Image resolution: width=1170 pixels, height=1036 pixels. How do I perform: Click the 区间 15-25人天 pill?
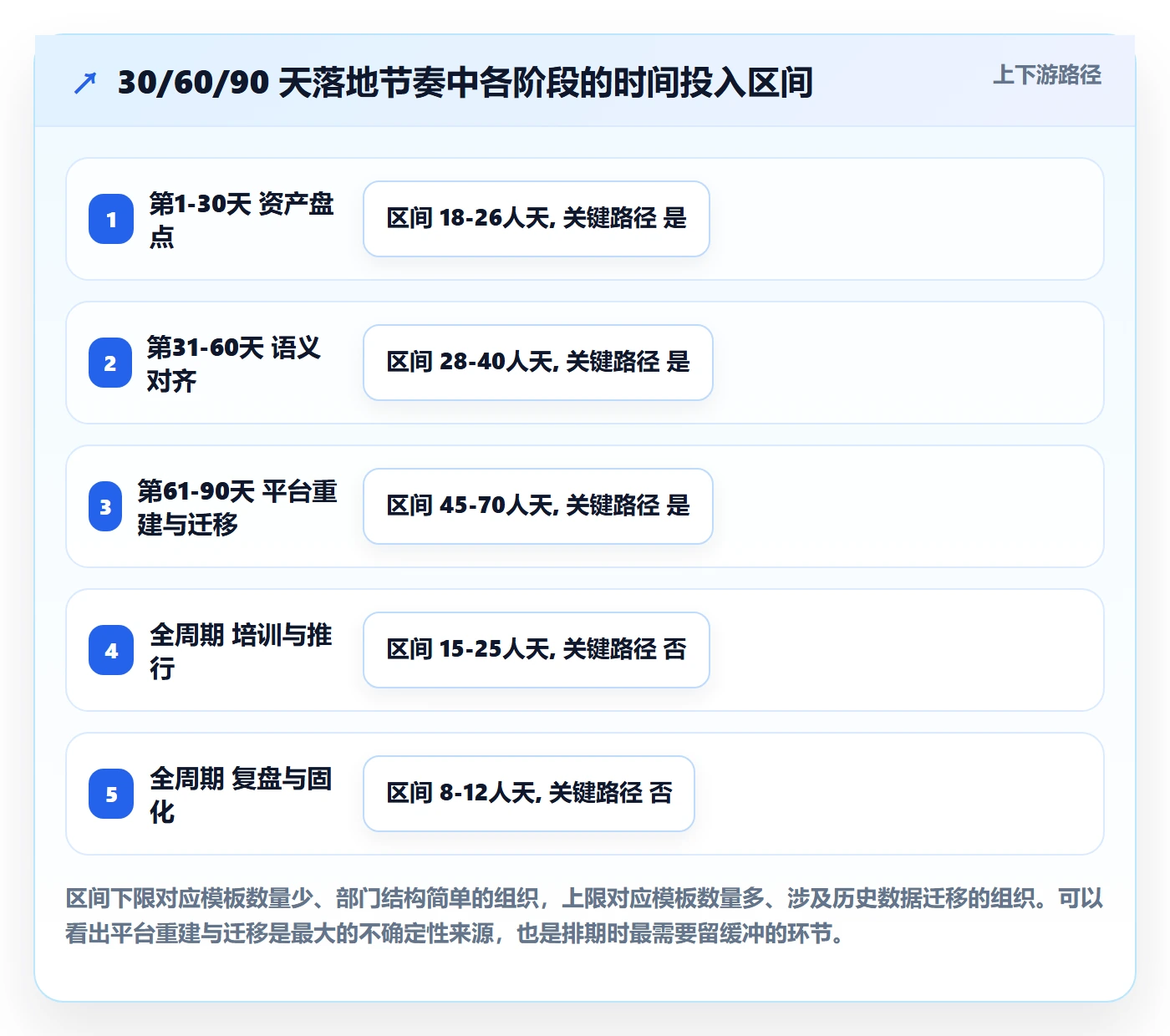(x=537, y=650)
